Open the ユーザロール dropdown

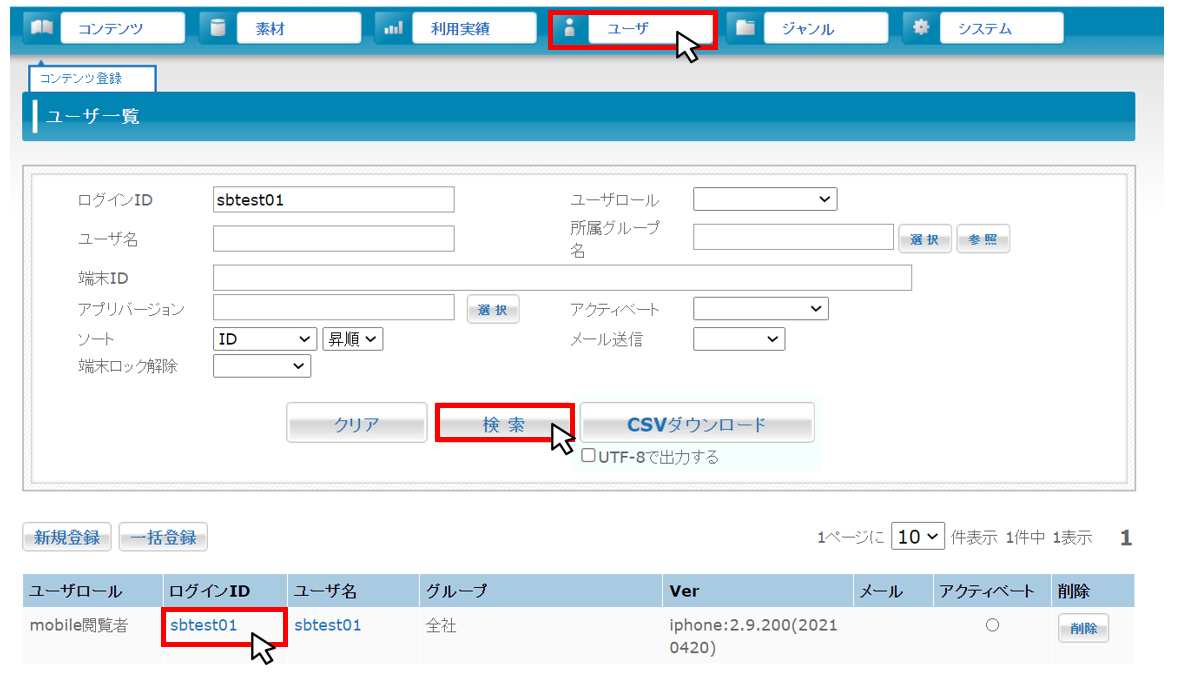click(x=765, y=200)
